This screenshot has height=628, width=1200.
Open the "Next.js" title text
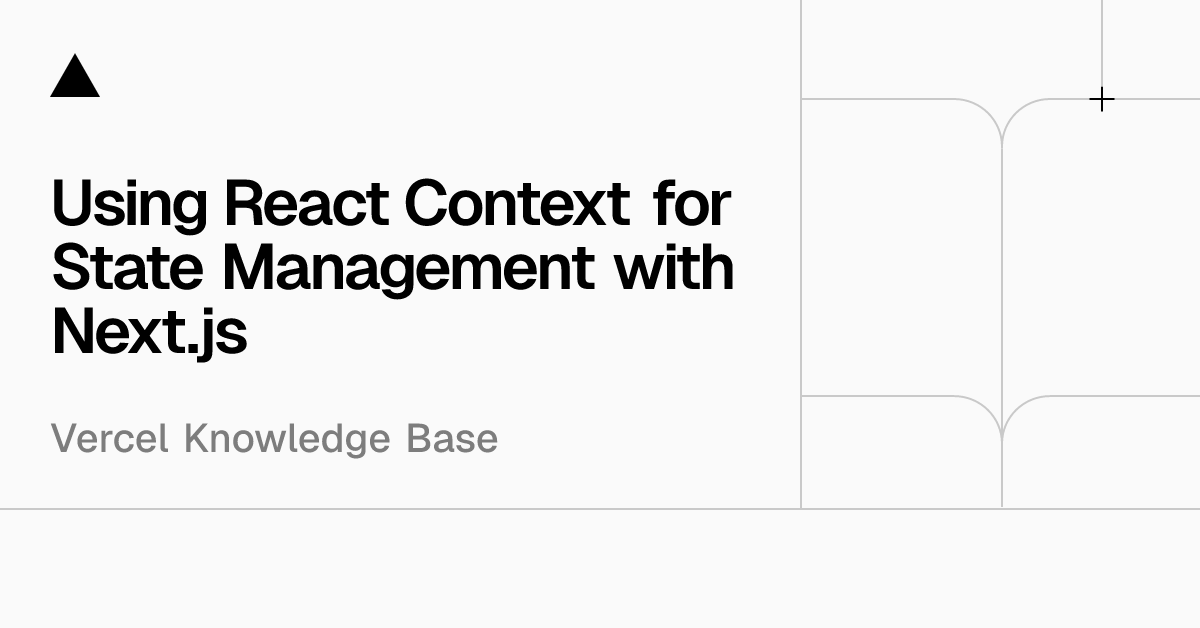point(149,332)
